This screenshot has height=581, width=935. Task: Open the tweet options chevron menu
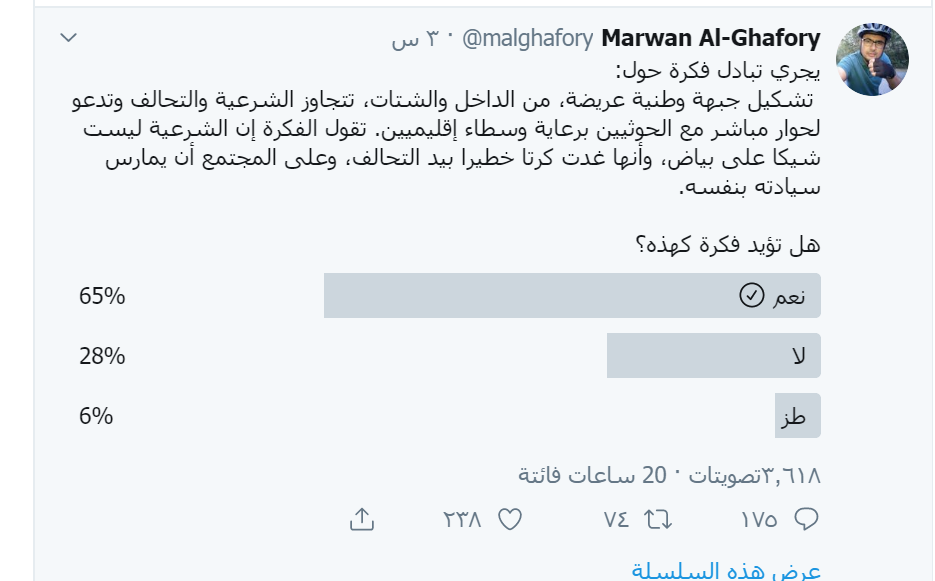point(69,38)
